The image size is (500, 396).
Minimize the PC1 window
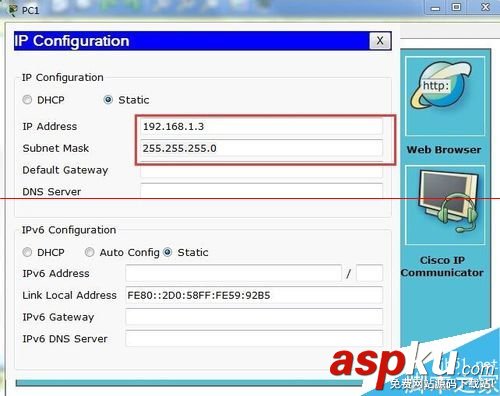(435, 8)
